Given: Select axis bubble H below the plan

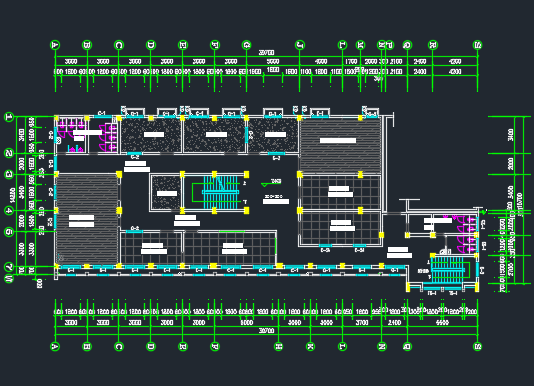Looking at the screenshot, I should [x=279, y=346].
